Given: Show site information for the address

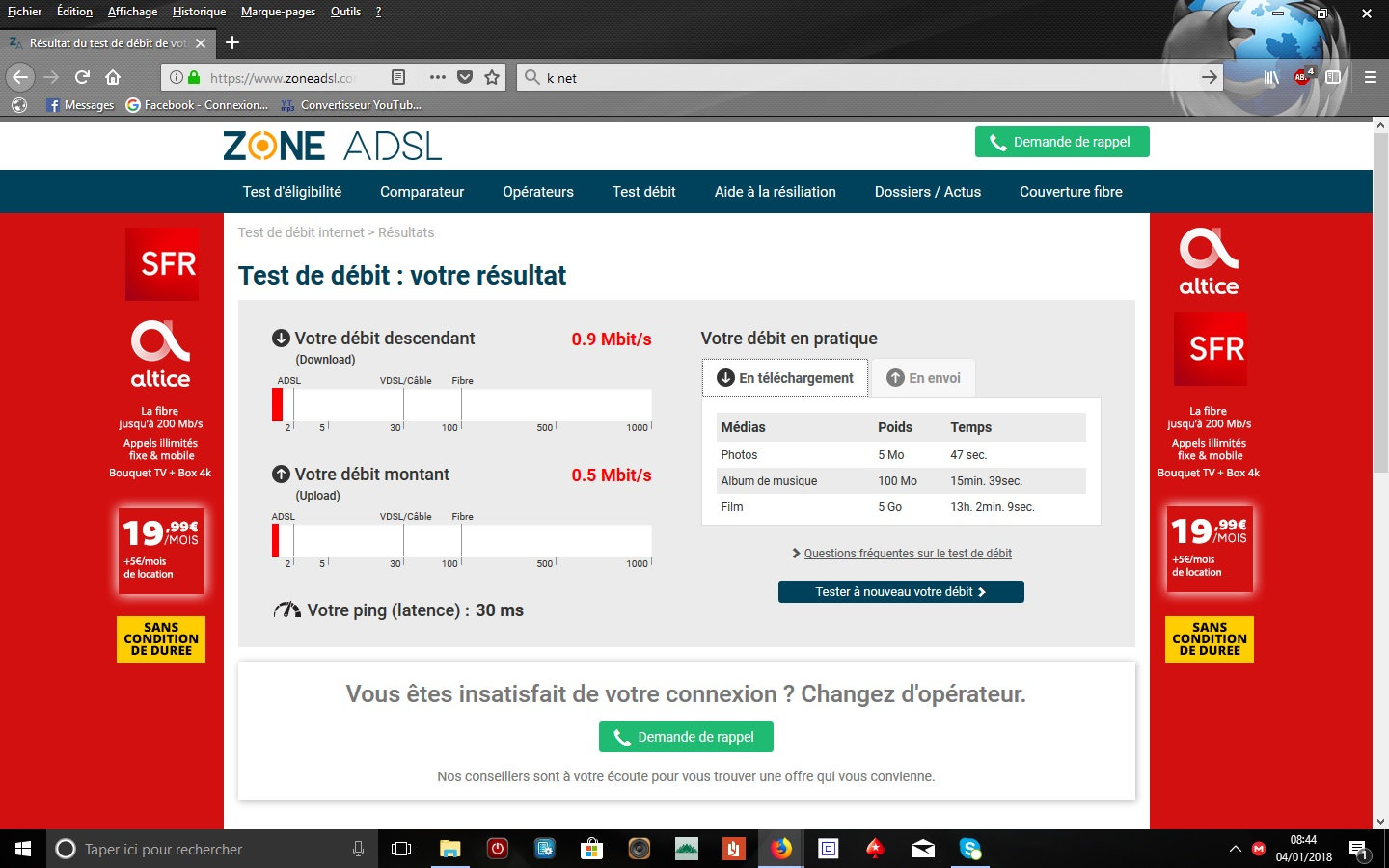Looking at the screenshot, I should (x=176, y=77).
